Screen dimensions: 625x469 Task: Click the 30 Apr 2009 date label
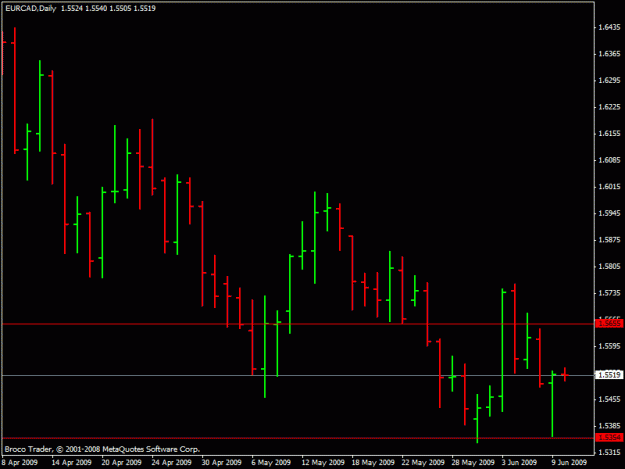(221, 462)
